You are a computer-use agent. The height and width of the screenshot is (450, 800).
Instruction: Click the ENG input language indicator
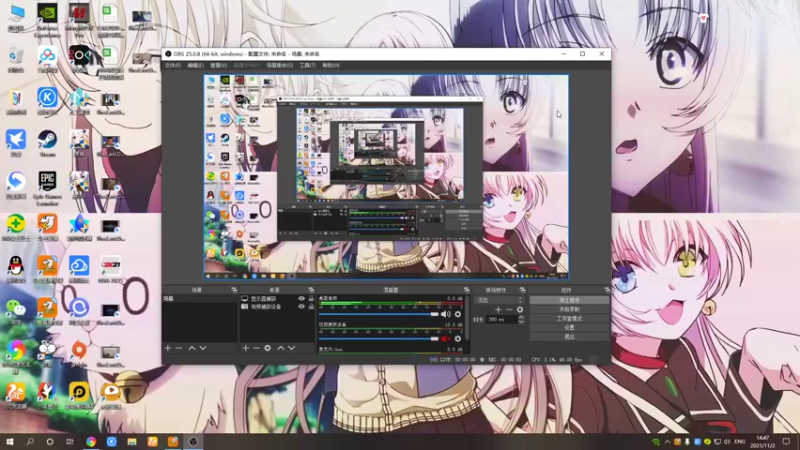point(739,441)
